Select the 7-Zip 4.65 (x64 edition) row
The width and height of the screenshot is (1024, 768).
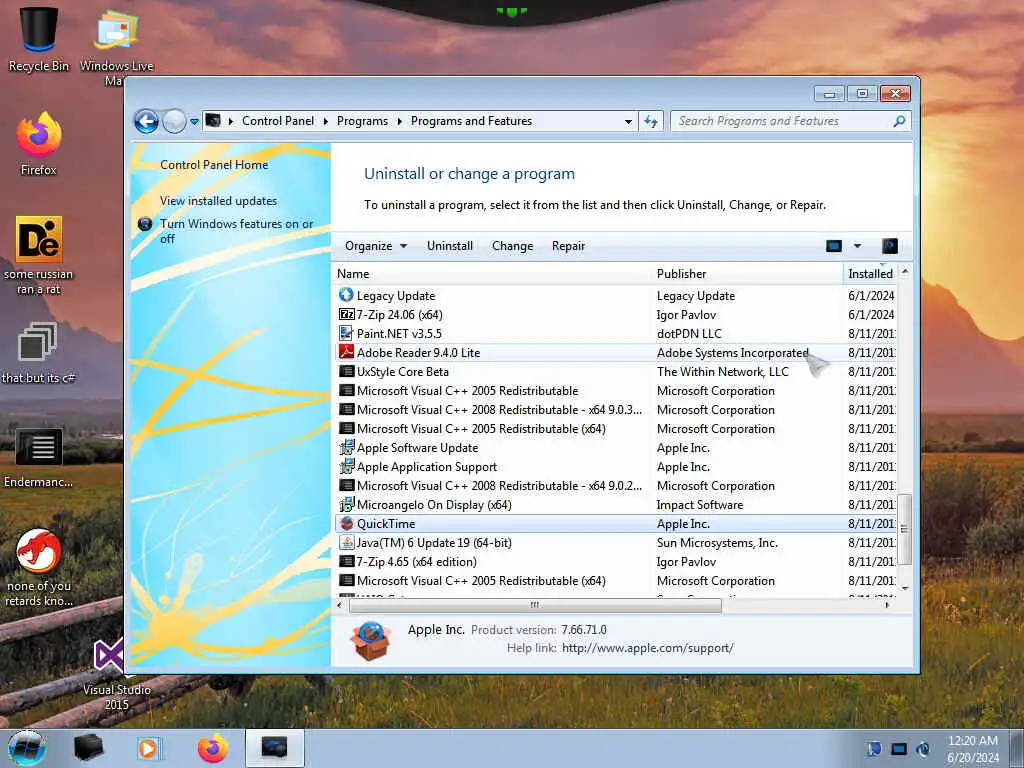616,562
